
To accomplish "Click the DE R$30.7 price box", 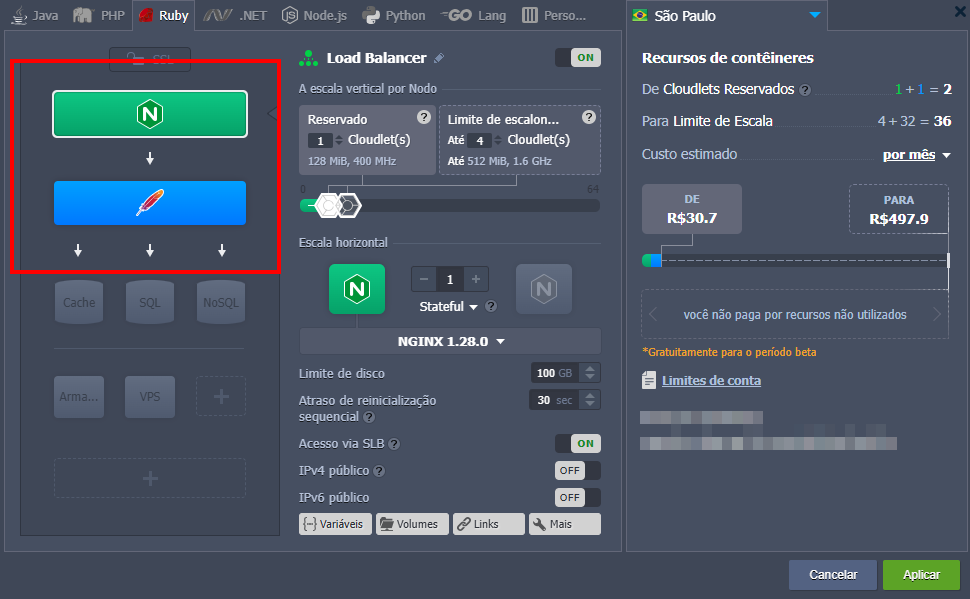I will [692, 209].
